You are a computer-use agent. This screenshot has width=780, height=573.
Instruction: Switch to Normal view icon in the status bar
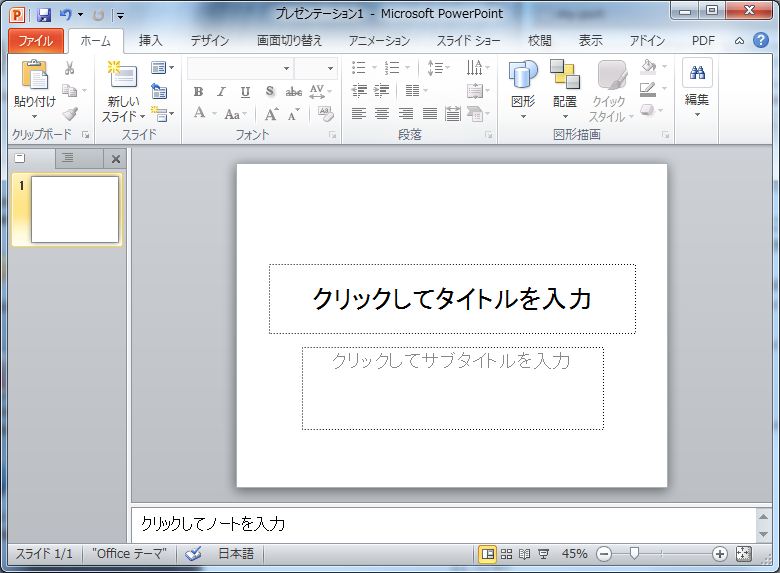click(488, 554)
